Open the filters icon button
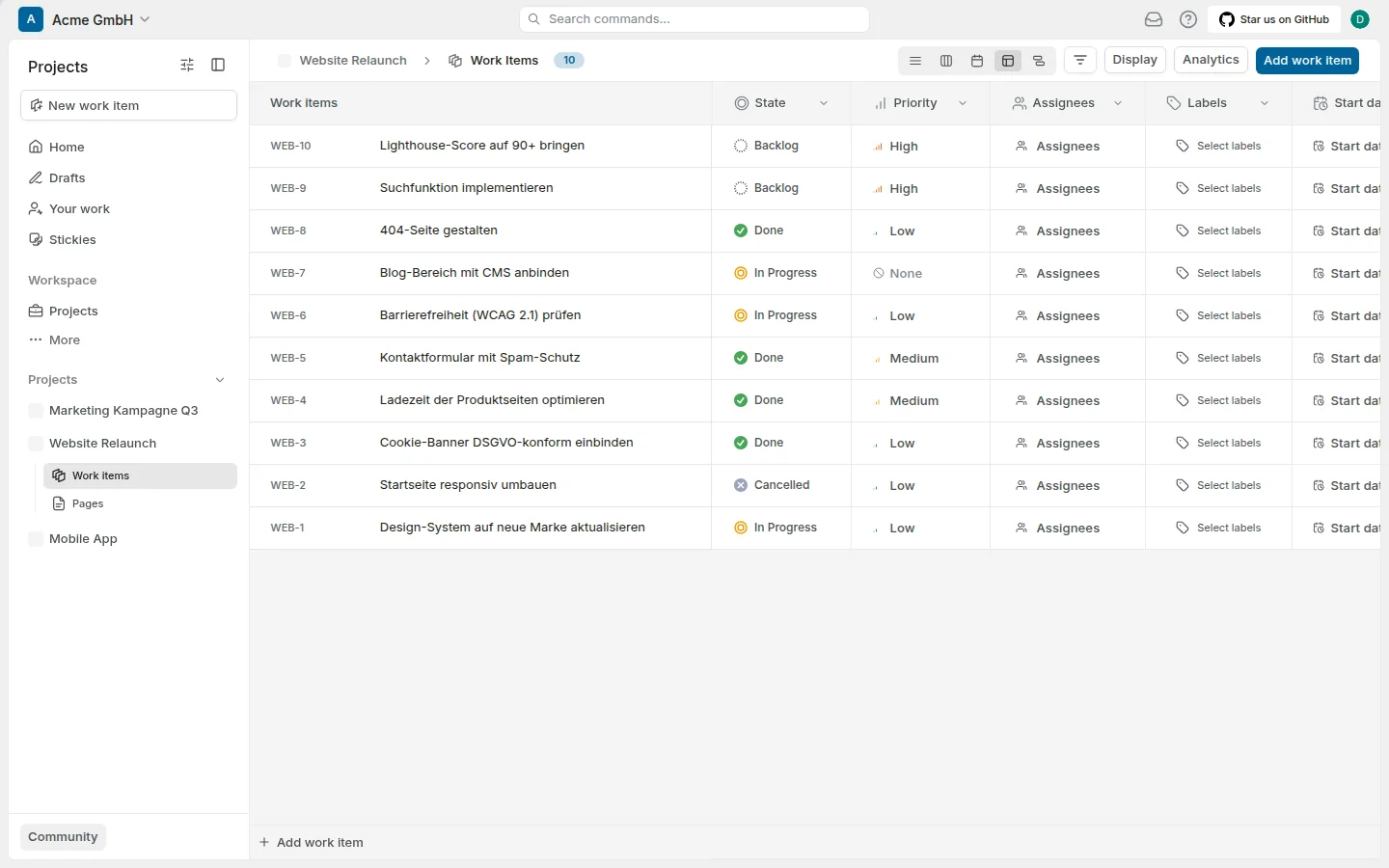This screenshot has width=1389, height=868. pyautogui.click(x=1080, y=61)
